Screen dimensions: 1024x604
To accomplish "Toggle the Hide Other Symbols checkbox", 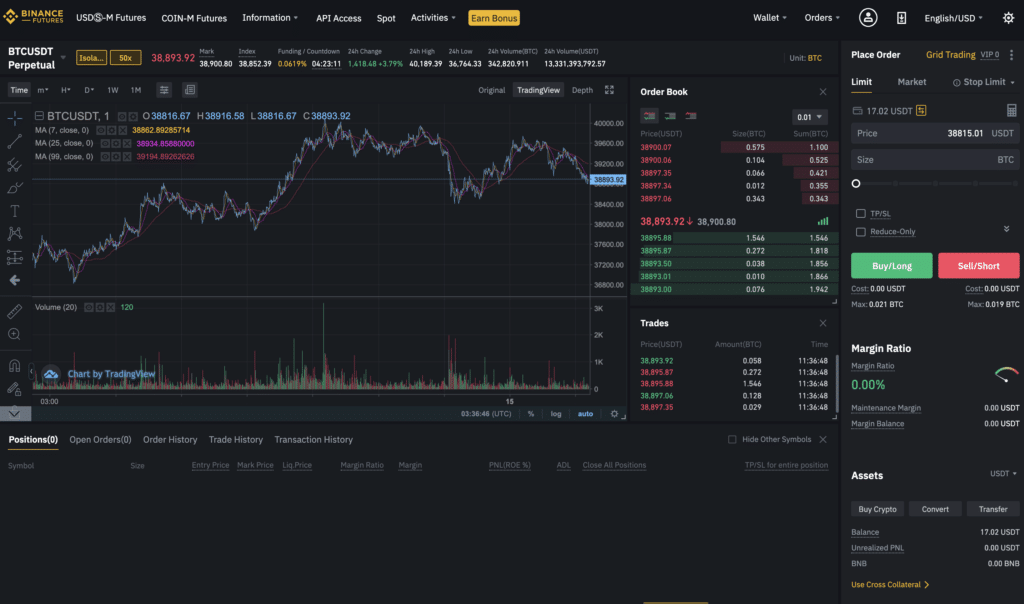I will [733, 438].
